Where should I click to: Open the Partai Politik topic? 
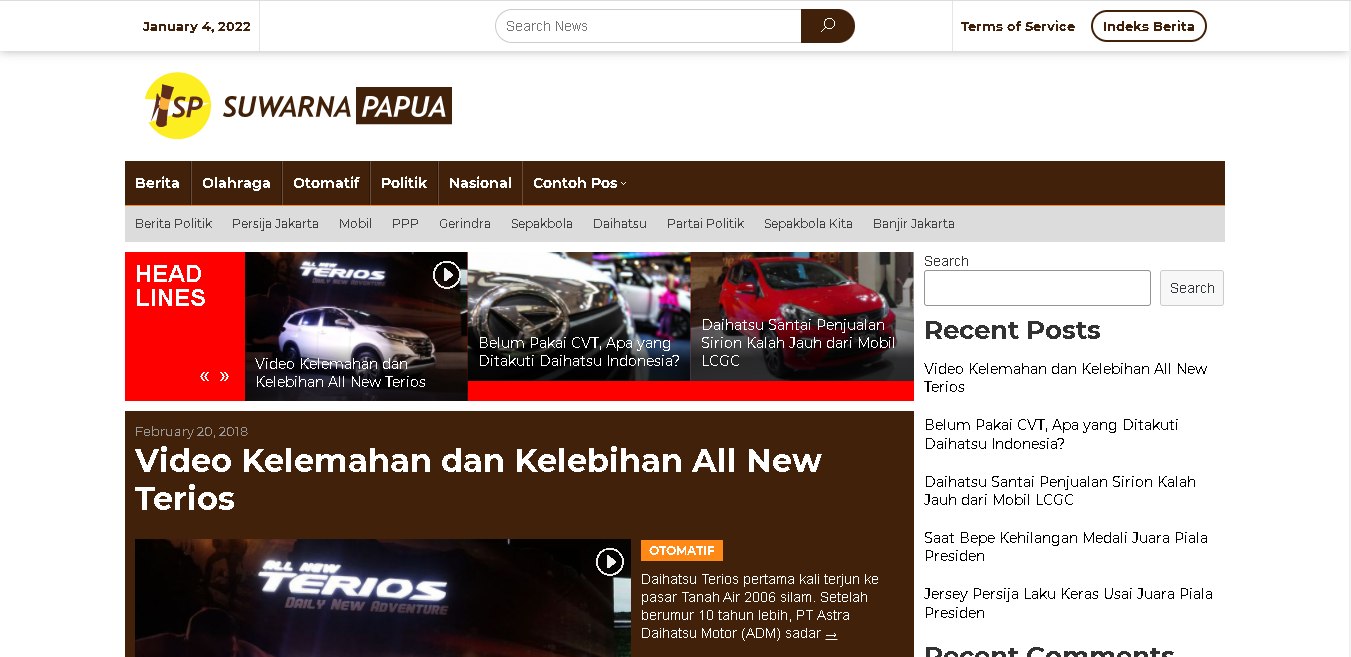click(x=705, y=224)
